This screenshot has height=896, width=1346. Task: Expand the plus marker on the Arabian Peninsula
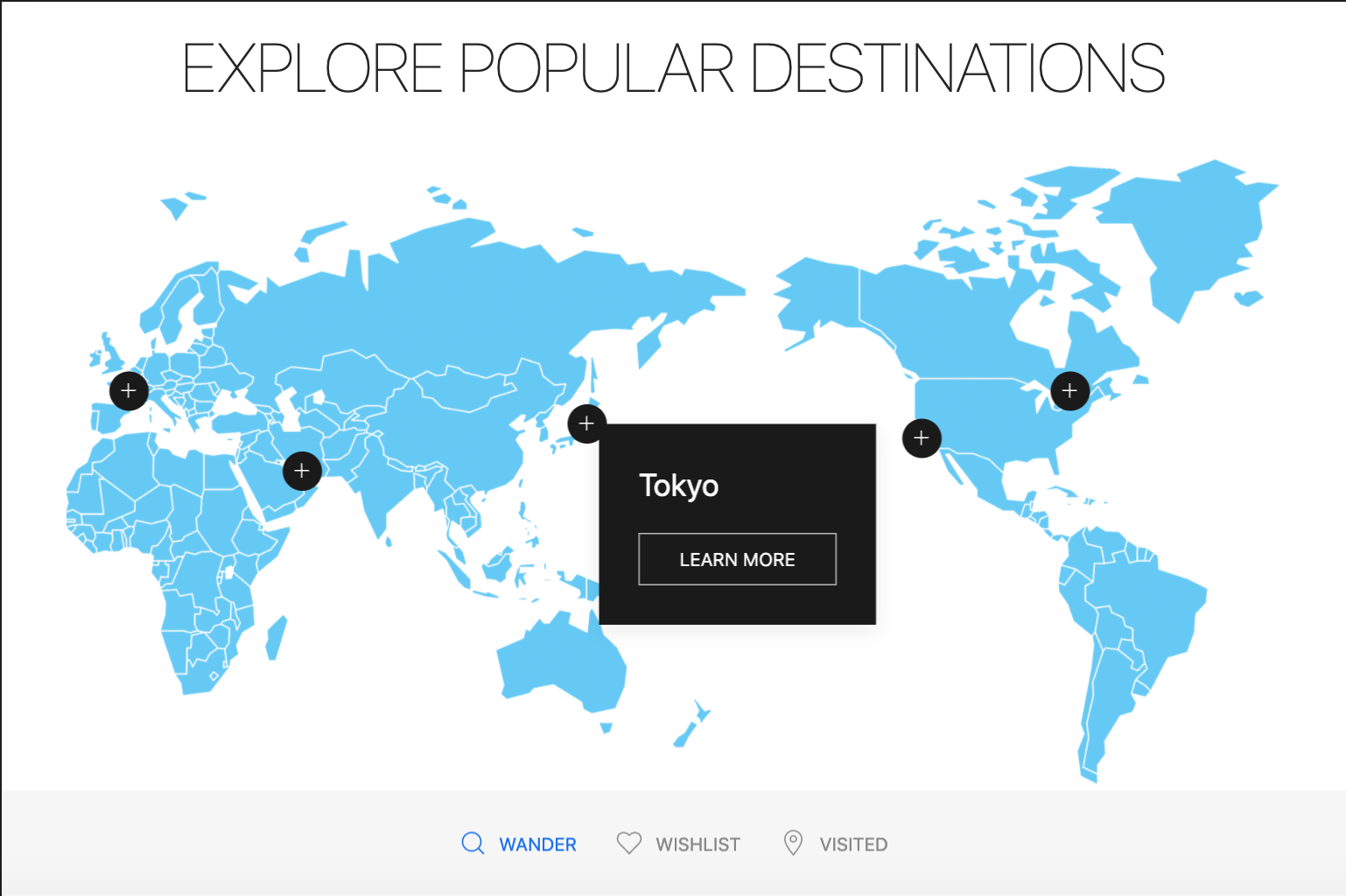tap(302, 471)
